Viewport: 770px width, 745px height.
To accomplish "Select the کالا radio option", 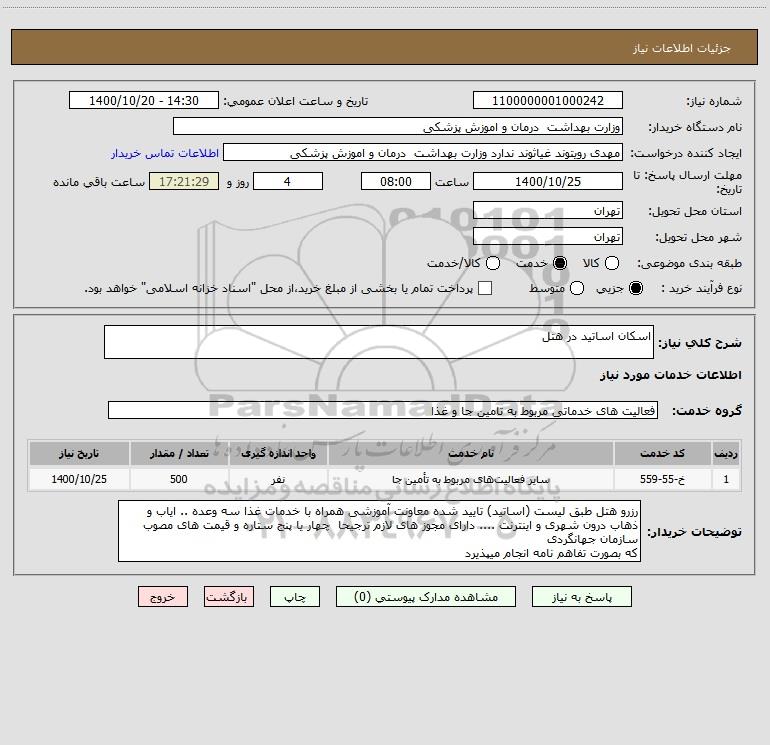I will coord(612,263).
